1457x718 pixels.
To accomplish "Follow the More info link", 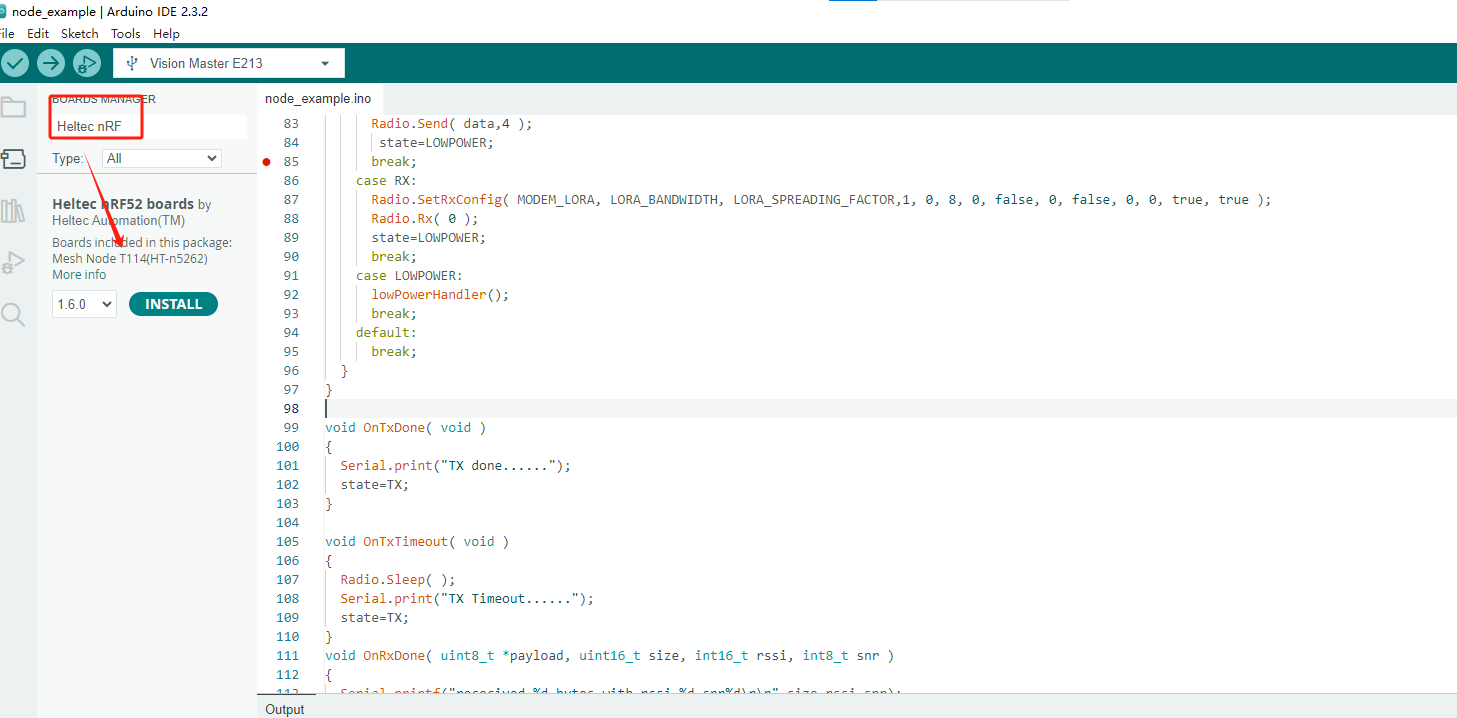I will click(x=79, y=275).
